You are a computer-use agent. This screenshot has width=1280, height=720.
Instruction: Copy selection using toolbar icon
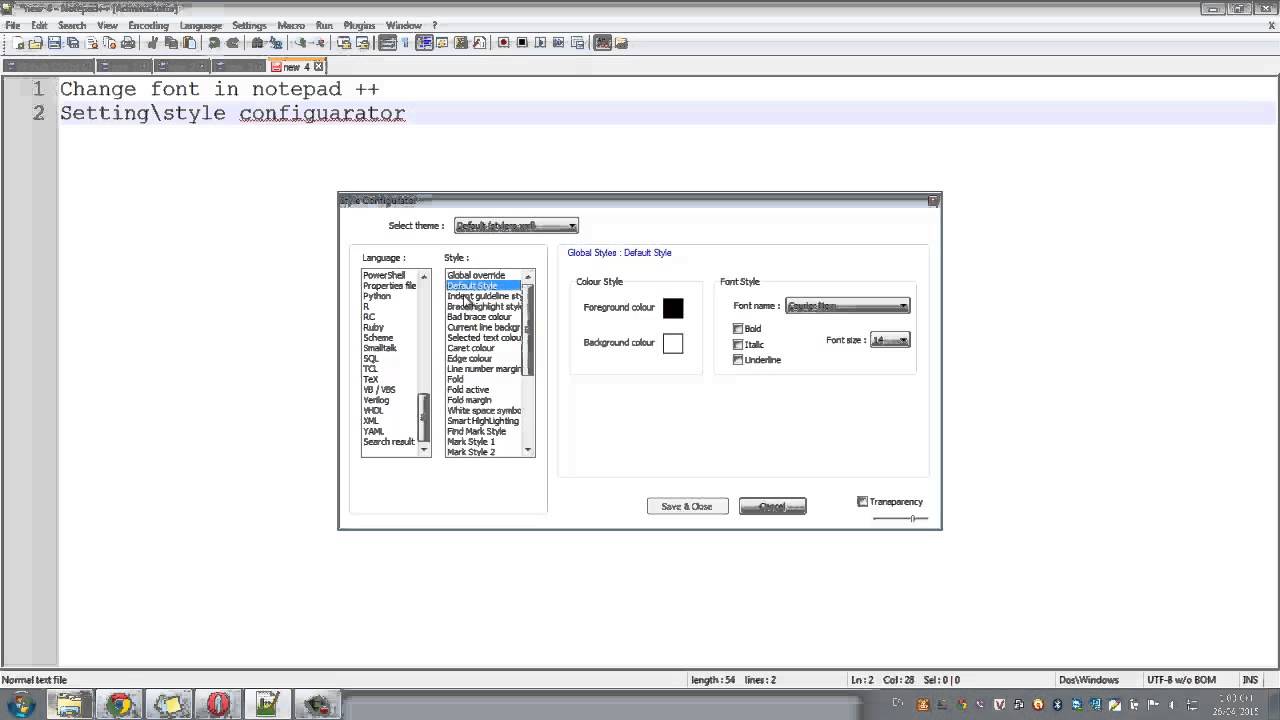click(171, 43)
